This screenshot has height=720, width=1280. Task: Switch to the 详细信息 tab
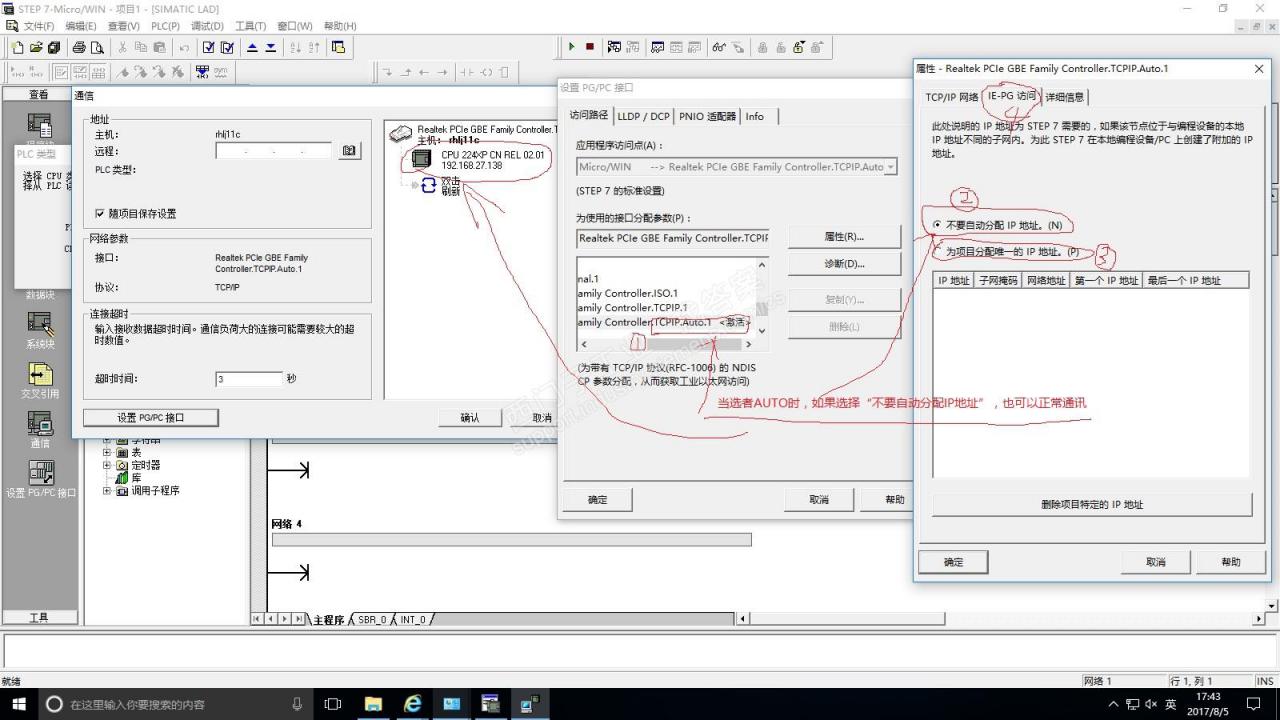click(x=1064, y=97)
